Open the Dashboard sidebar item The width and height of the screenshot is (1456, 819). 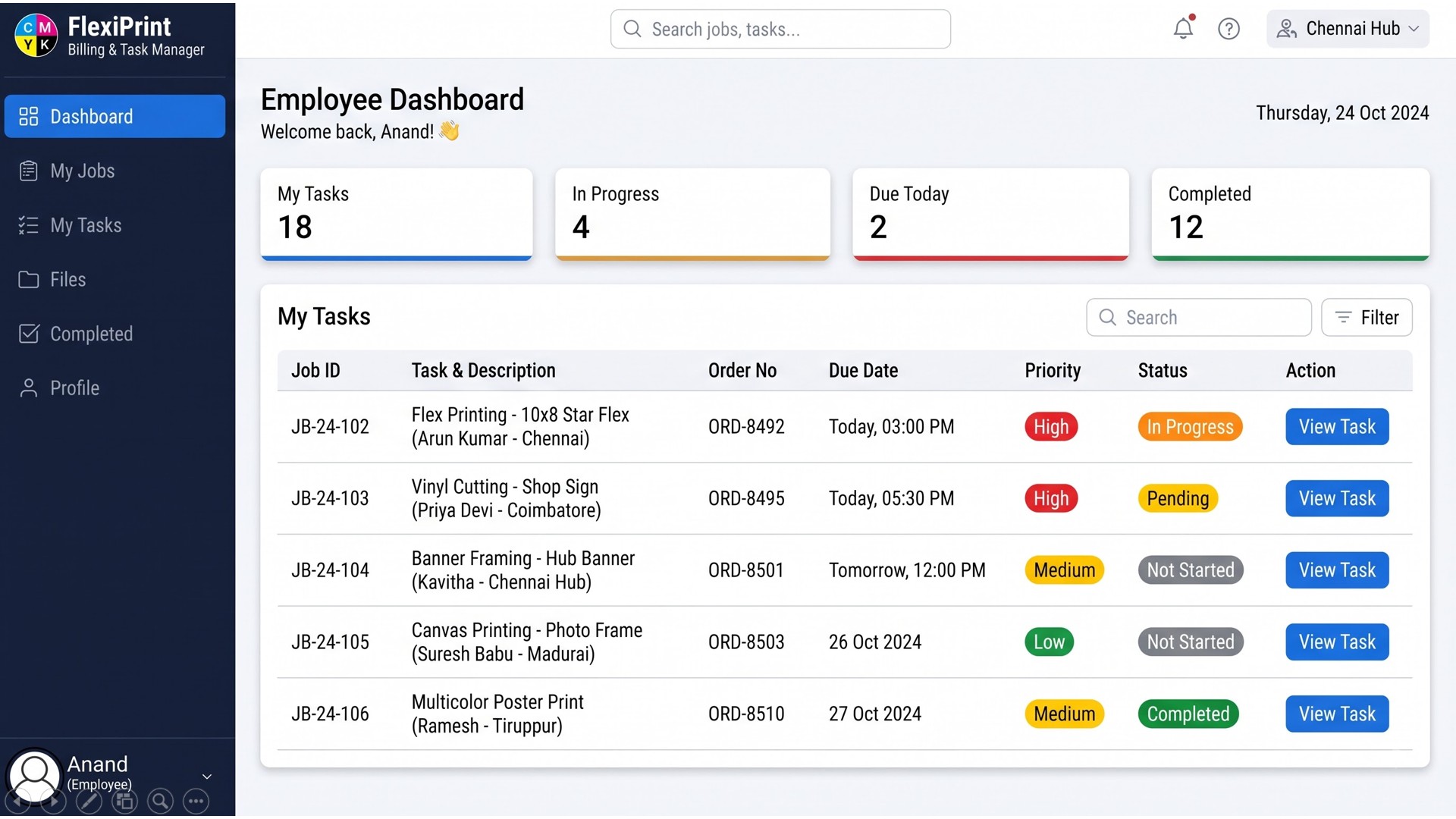[x=115, y=116]
